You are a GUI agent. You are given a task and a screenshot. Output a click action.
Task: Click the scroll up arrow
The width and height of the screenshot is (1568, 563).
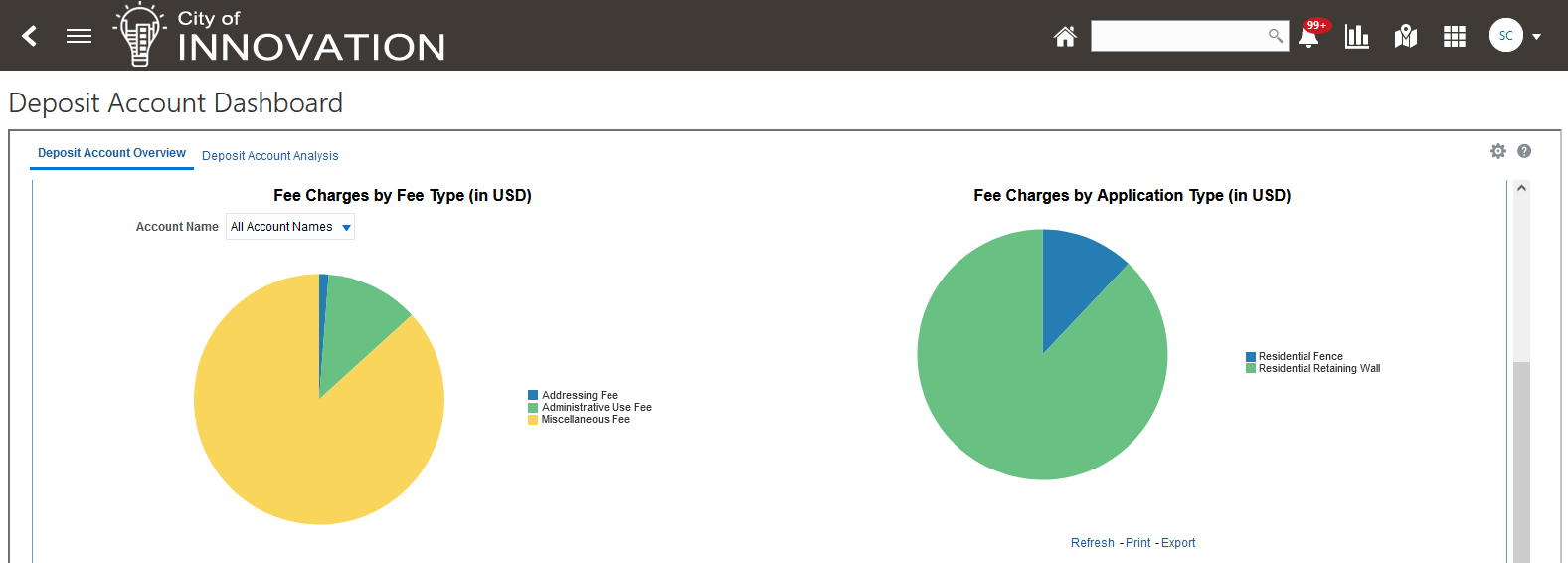(x=1521, y=189)
